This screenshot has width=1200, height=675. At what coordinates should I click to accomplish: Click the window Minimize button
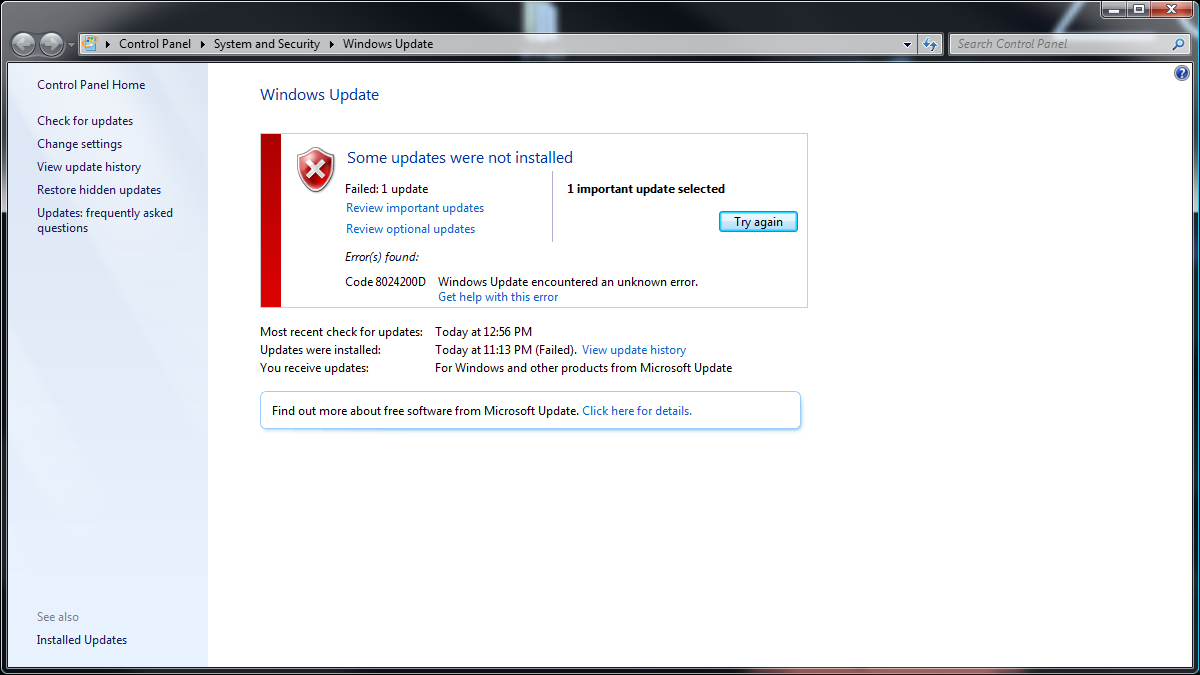(x=1114, y=9)
